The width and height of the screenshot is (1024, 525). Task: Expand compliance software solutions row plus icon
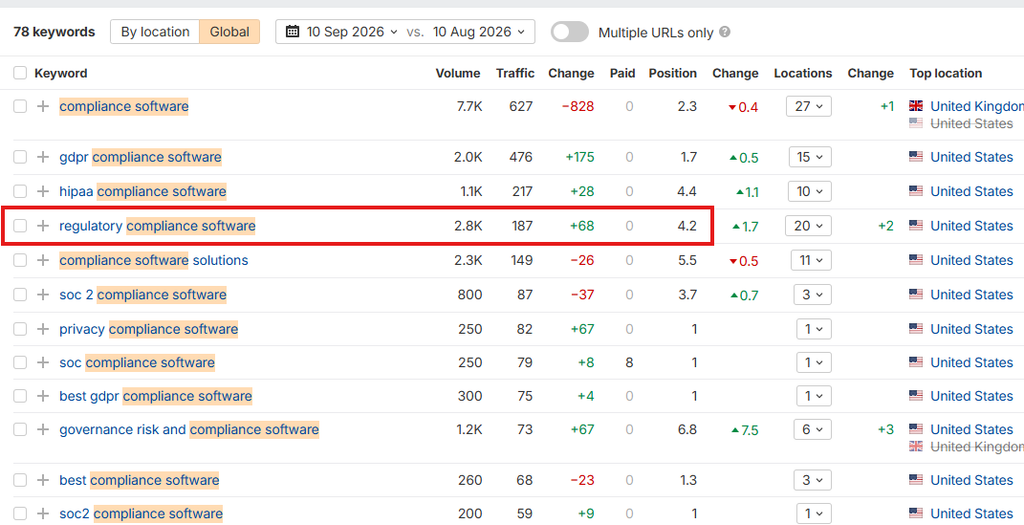(x=43, y=261)
